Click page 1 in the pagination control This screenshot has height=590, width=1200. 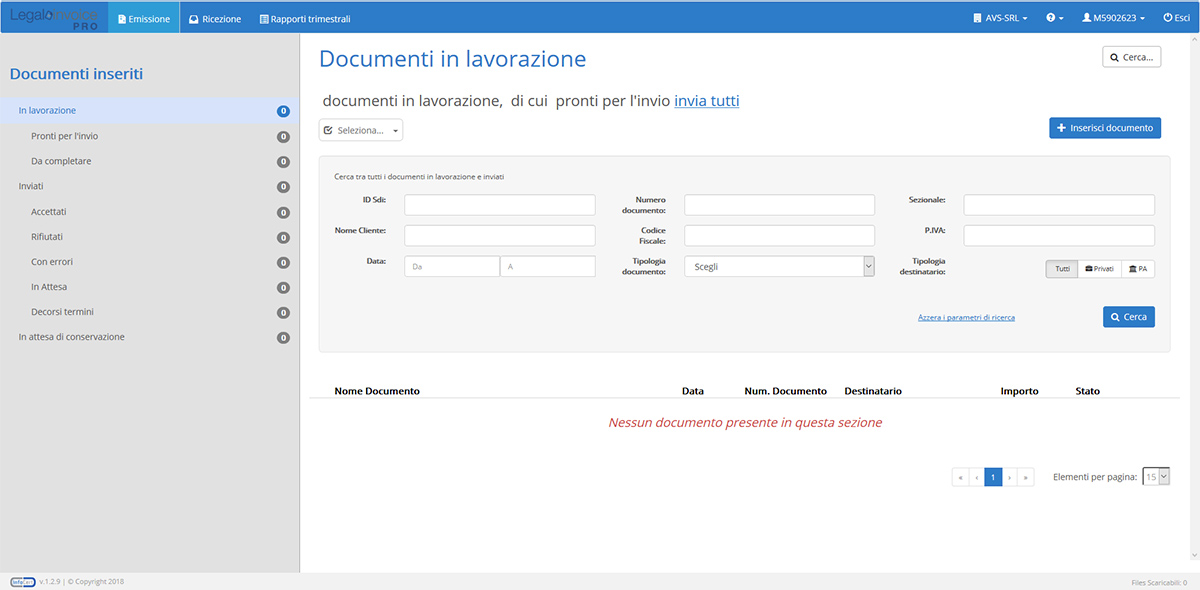993,477
